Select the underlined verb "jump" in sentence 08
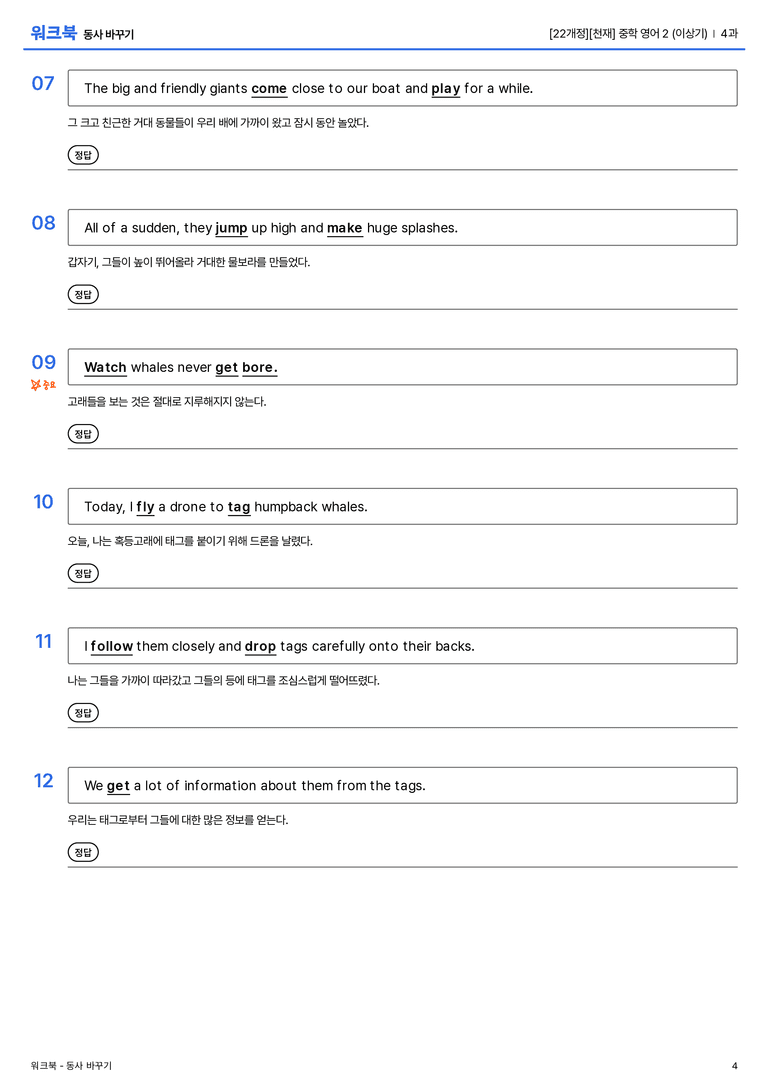The height and width of the screenshot is (1087, 768). [232, 228]
